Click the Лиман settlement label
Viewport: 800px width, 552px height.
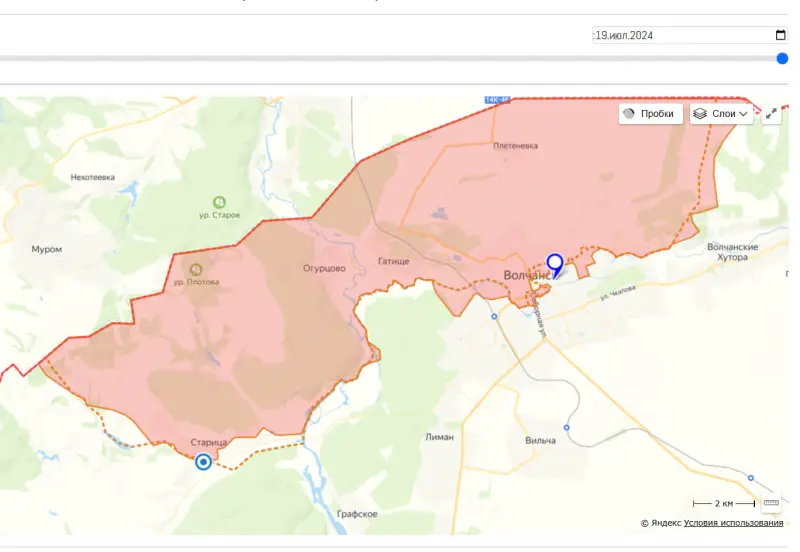pyautogui.click(x=439, y=437)
